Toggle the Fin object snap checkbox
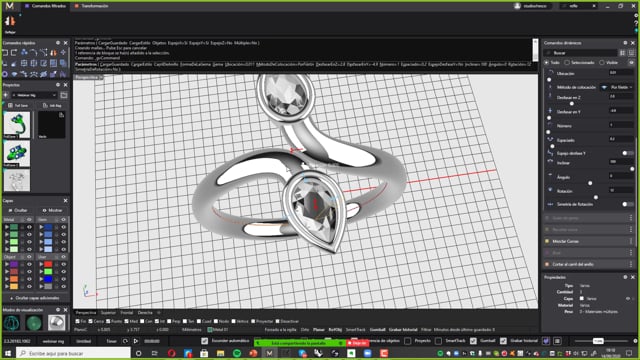This screenshot has height=360, width=640. coord(78,321)
